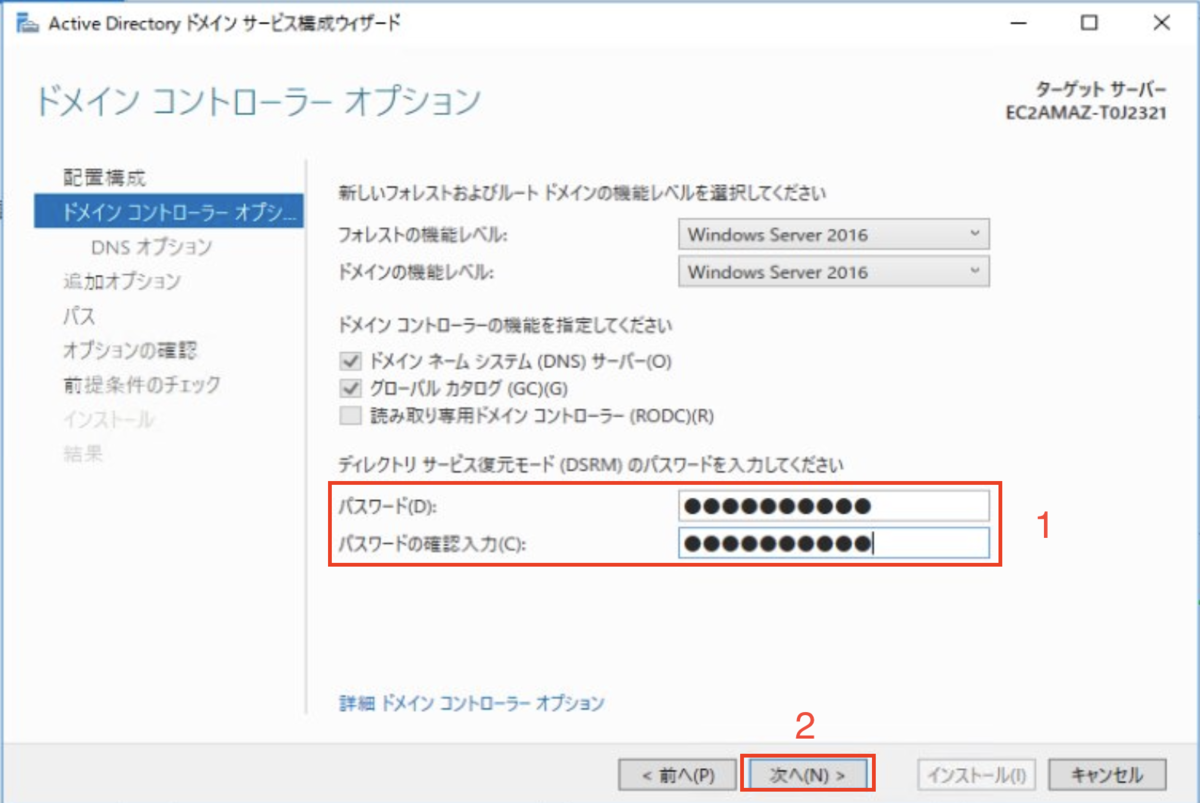The height and width of the screenshot is (803, 1200).
Task: Click the ドメイン コントローラー オプション heading
Action: coord(258,101)
